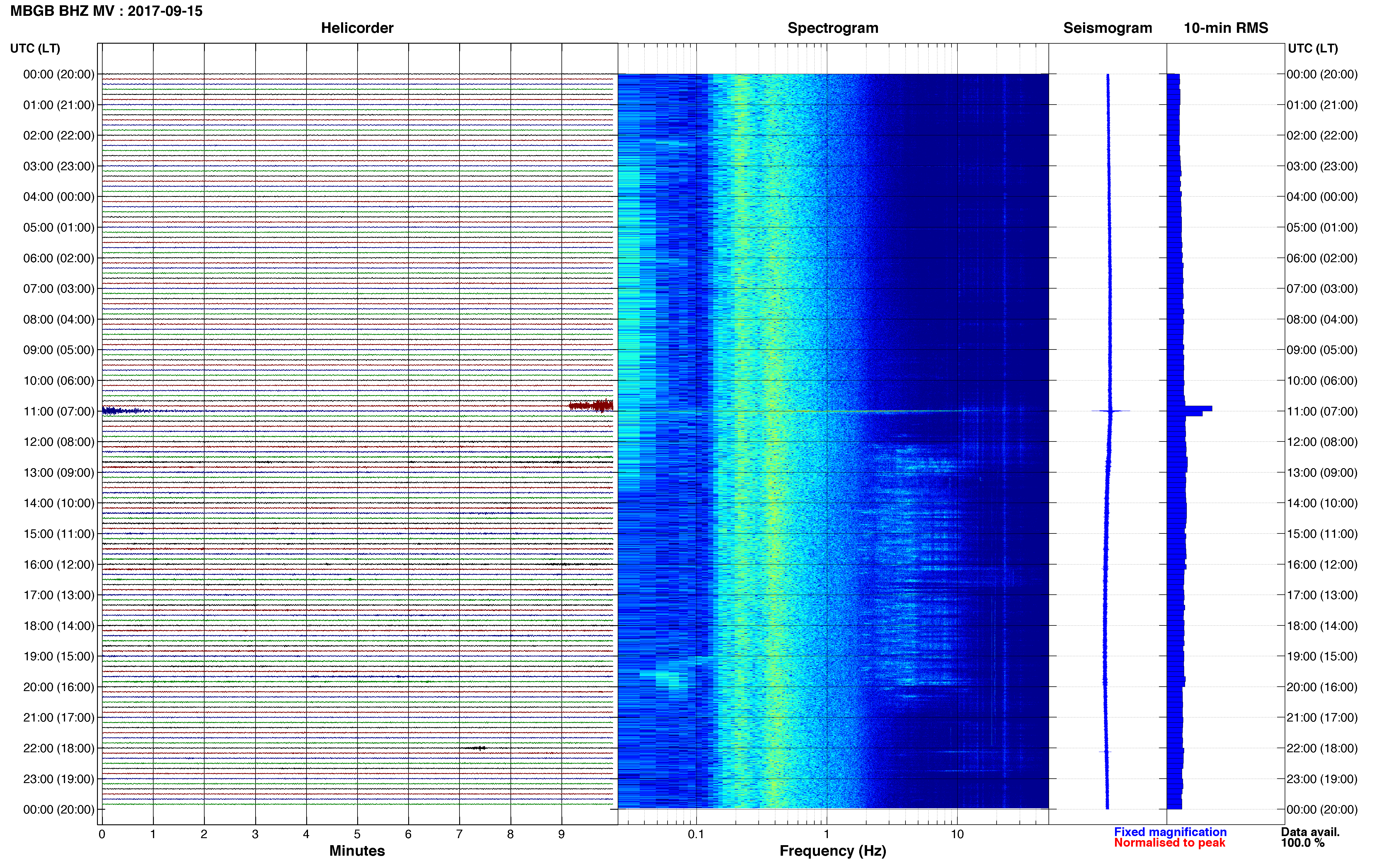Viewport: 1389px width, 868px height.
Task: Click the left '19:00 (15:00)' time label
Action: [x=59, y=656]
